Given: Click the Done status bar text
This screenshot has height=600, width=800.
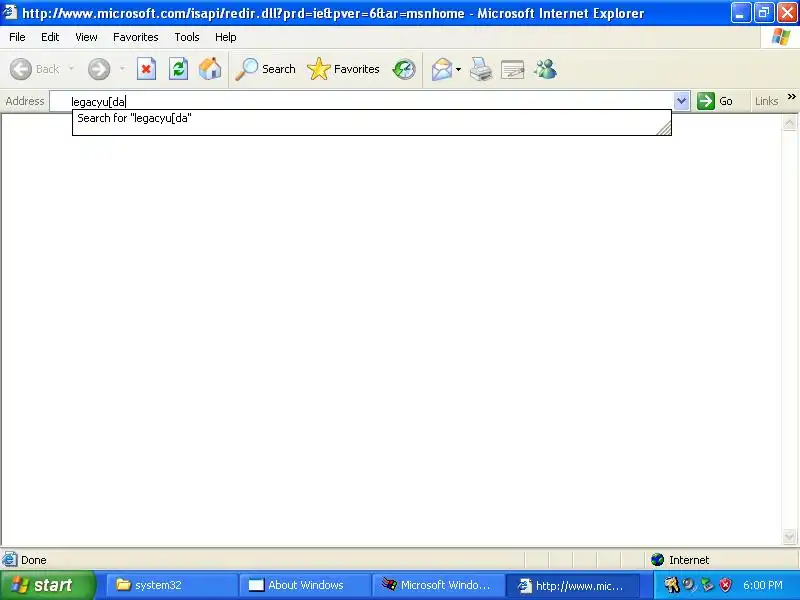Looking at the screenshot, I should [x=34, y=560].
